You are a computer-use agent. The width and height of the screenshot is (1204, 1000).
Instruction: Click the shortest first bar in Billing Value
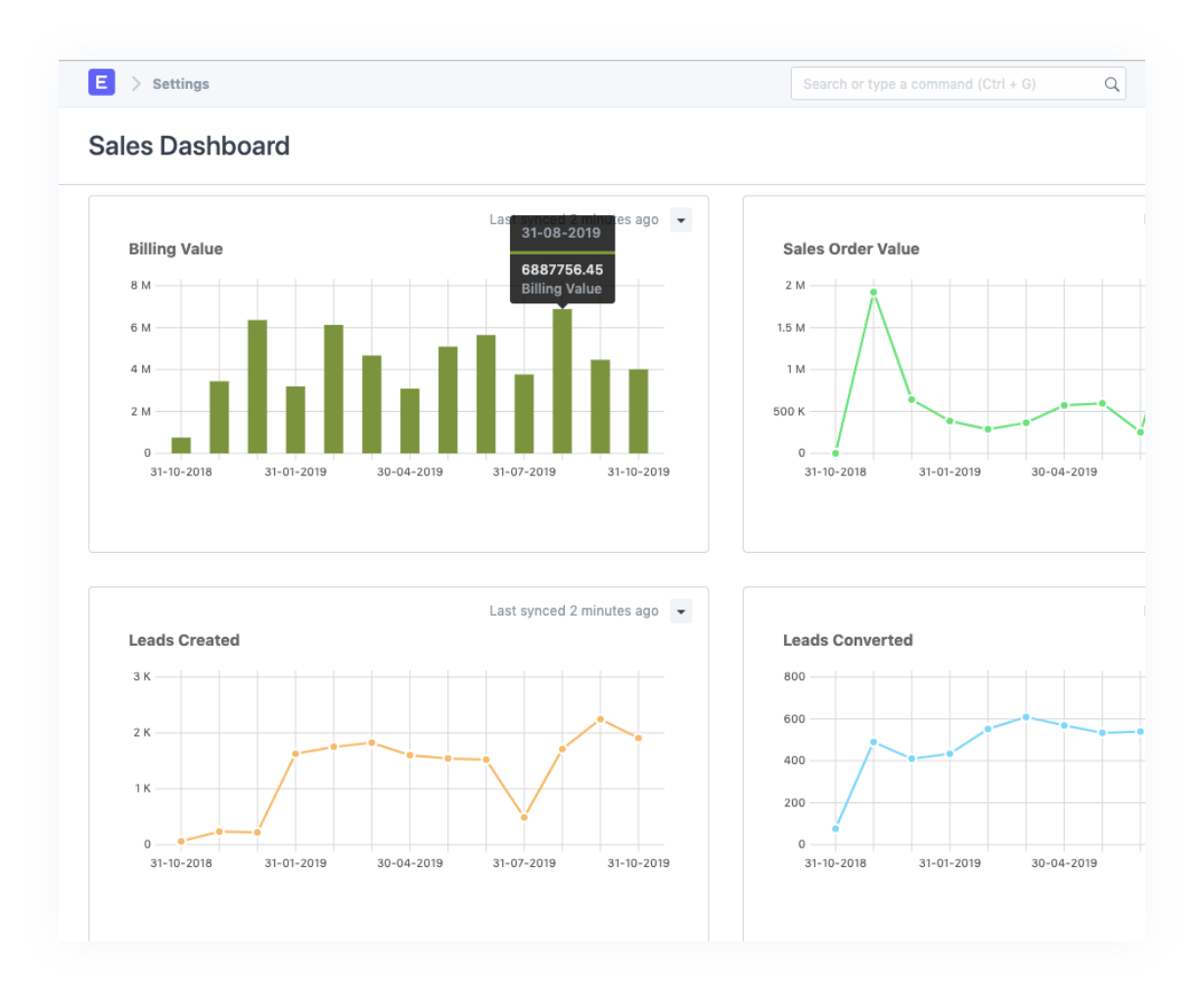pos(181,445)
